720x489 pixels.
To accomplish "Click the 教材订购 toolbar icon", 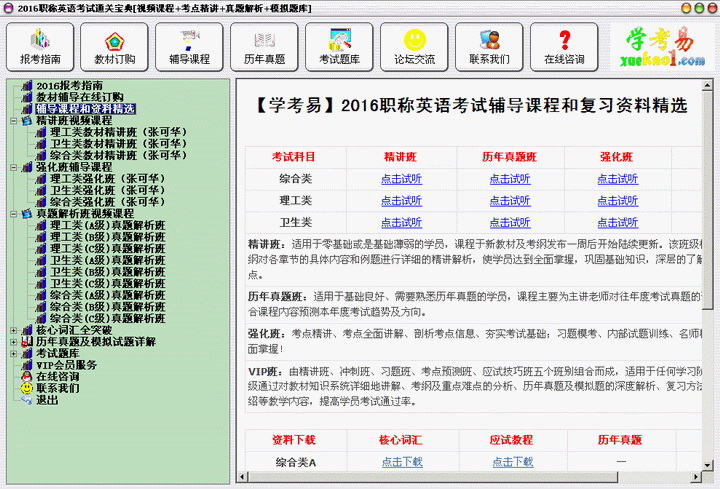I will click(114, 47).
